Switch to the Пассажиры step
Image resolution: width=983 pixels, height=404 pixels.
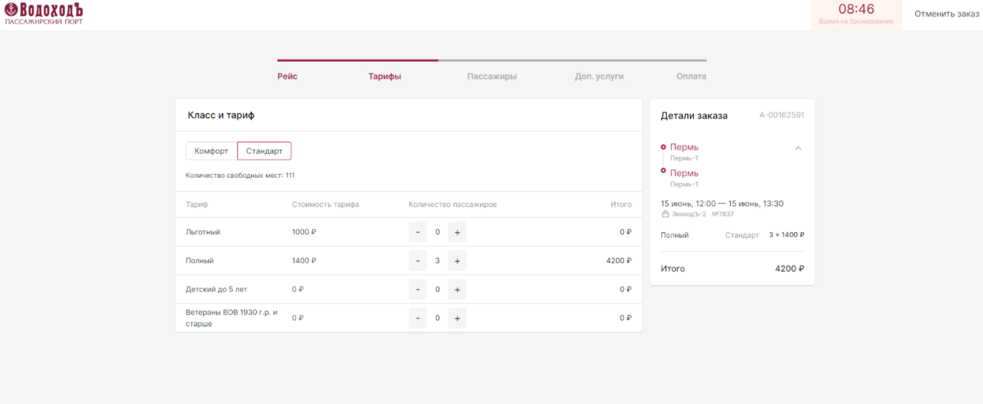tap(492, 77)
